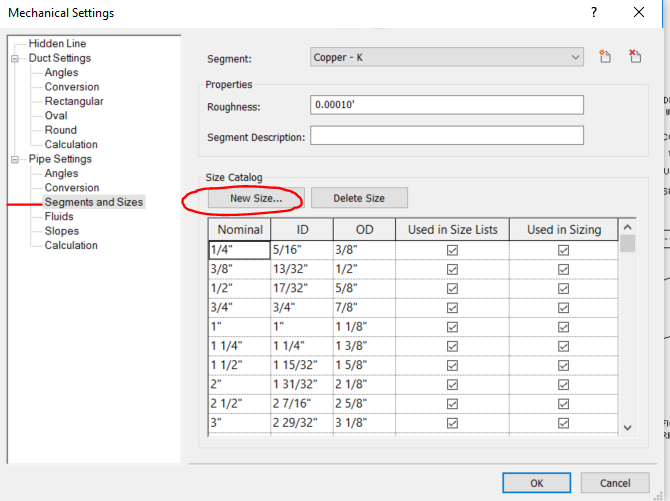Toggle Used in Sizing for 1/2" row
The height and width of the screenshot is (501, 670).
pyautogui.click(x=563, y=289)
